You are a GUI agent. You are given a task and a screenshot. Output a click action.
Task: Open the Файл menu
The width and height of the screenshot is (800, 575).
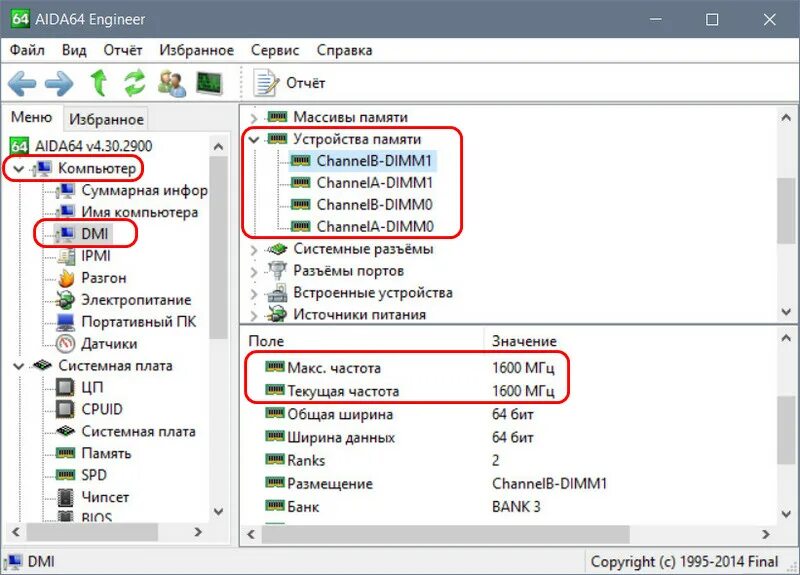tap(27, 50)
